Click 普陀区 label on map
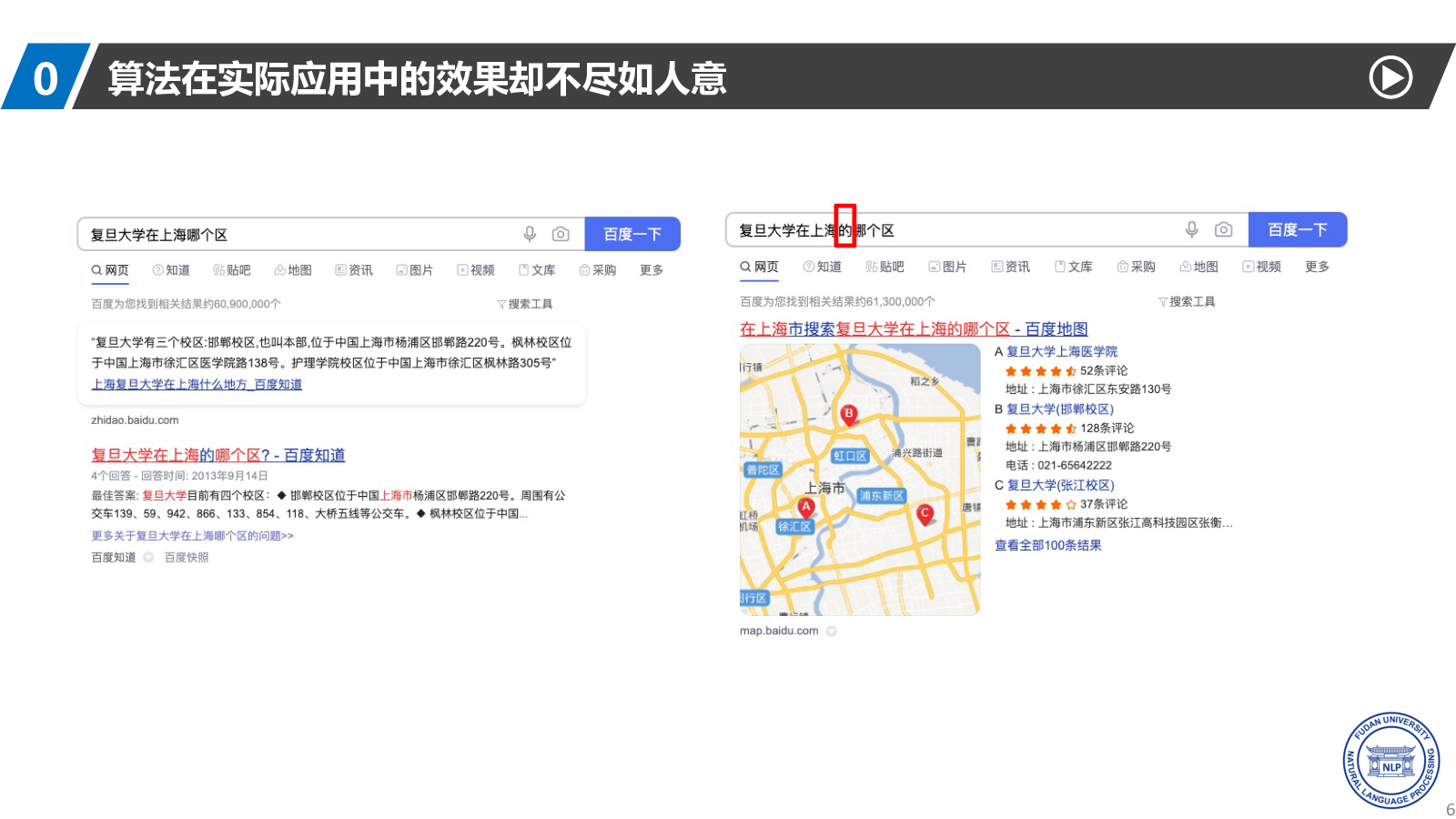The image size is (1456, 819). [763, 470]
